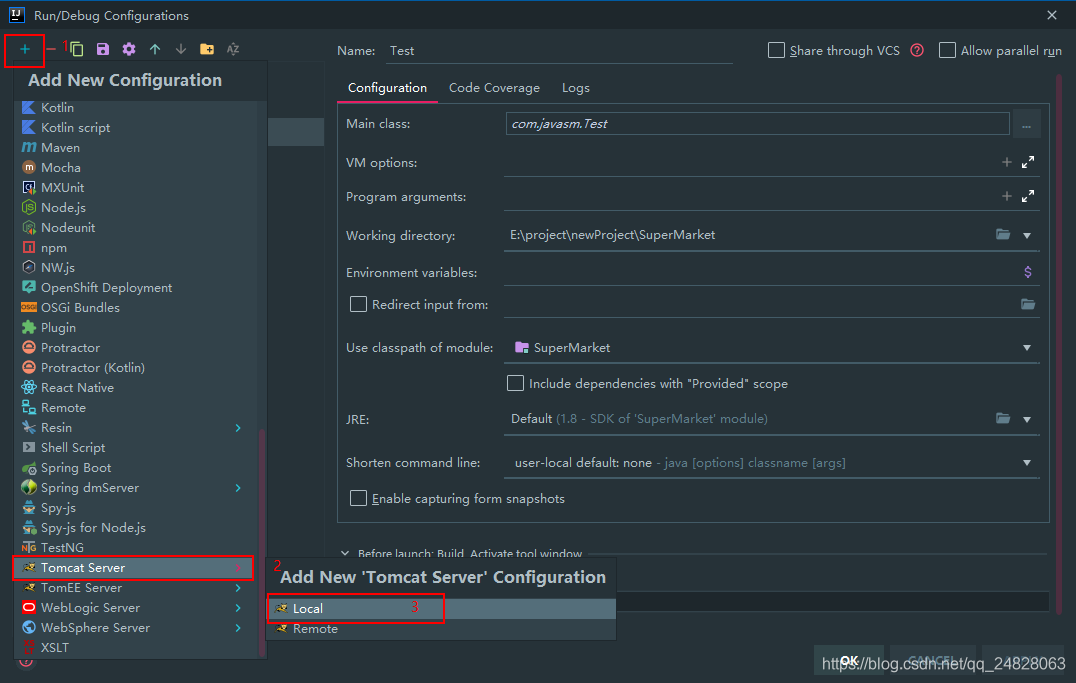Browse working directory folder icon
Screen dimensions: 1076x683
1003,235
